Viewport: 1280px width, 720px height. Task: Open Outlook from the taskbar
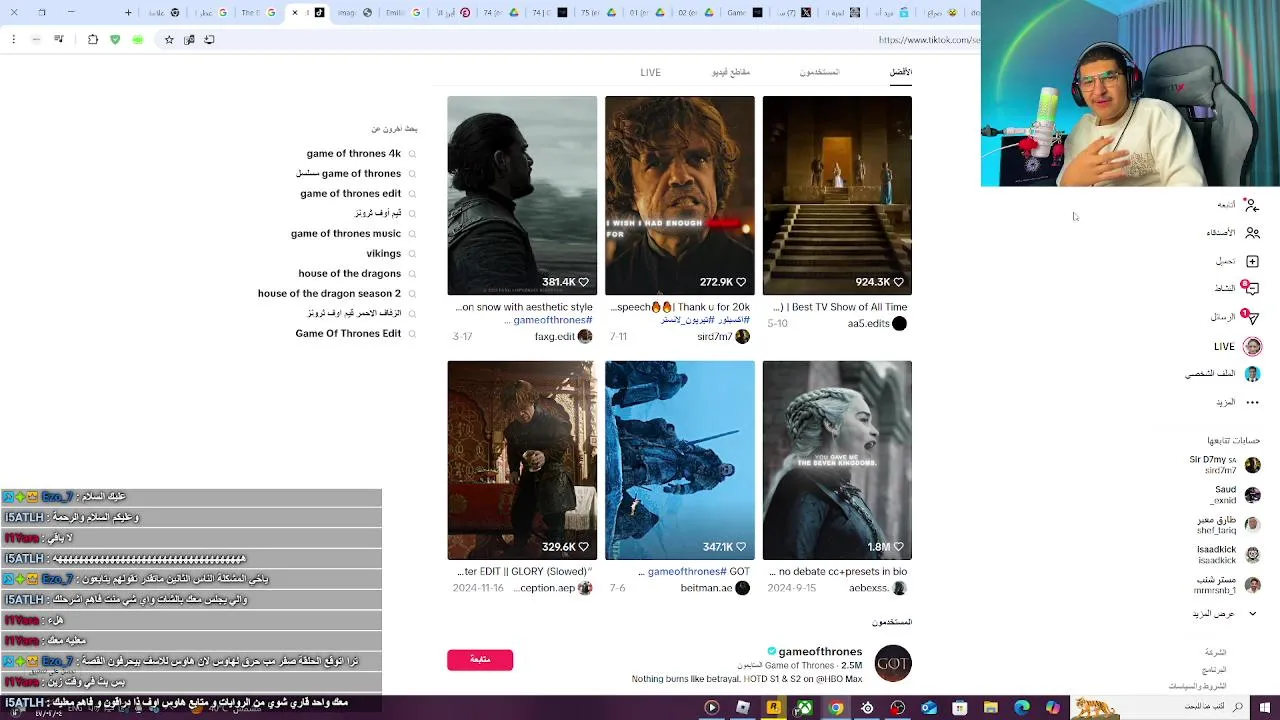click(929, 708)
